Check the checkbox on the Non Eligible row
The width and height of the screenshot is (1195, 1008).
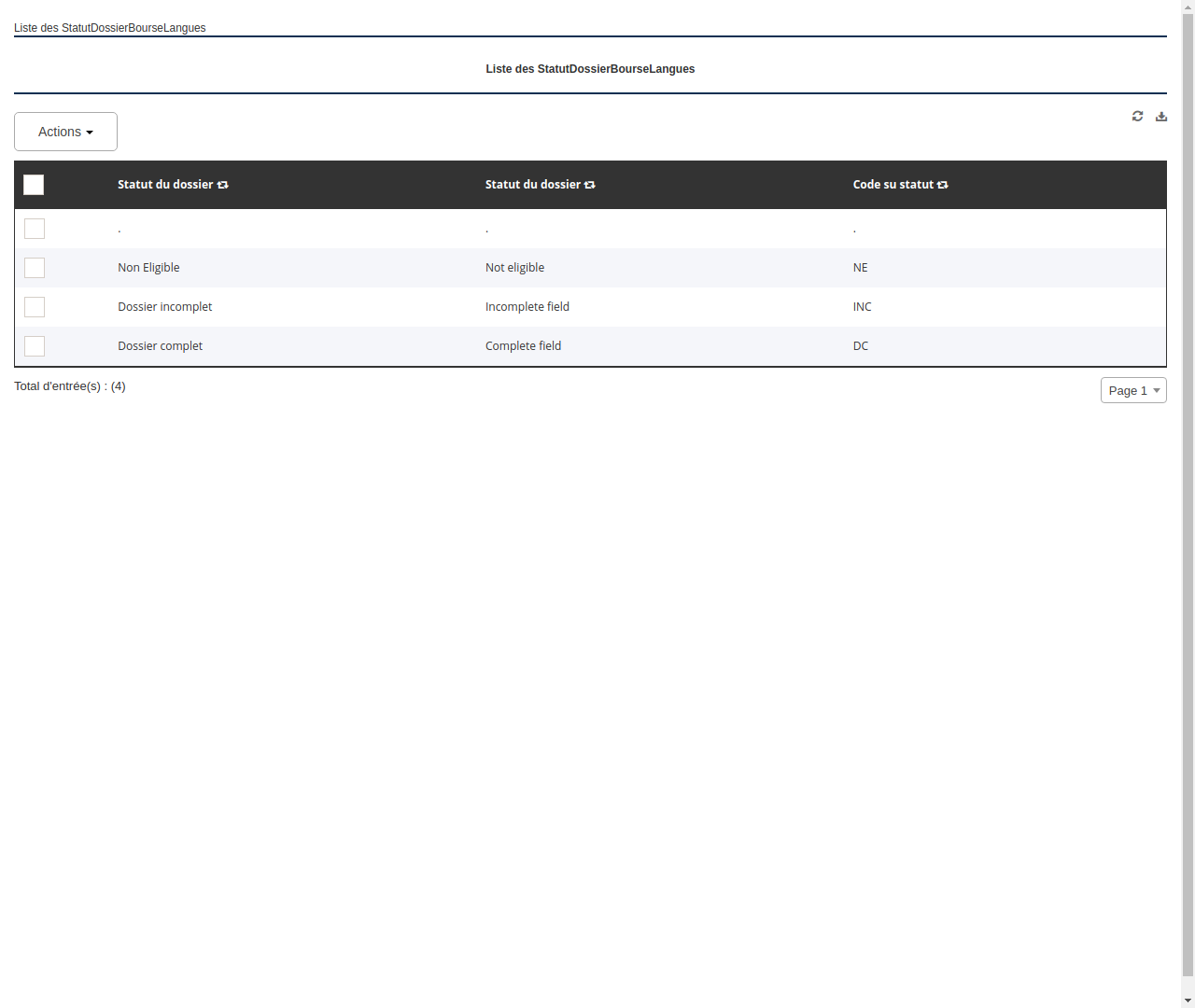coord(35,268)
